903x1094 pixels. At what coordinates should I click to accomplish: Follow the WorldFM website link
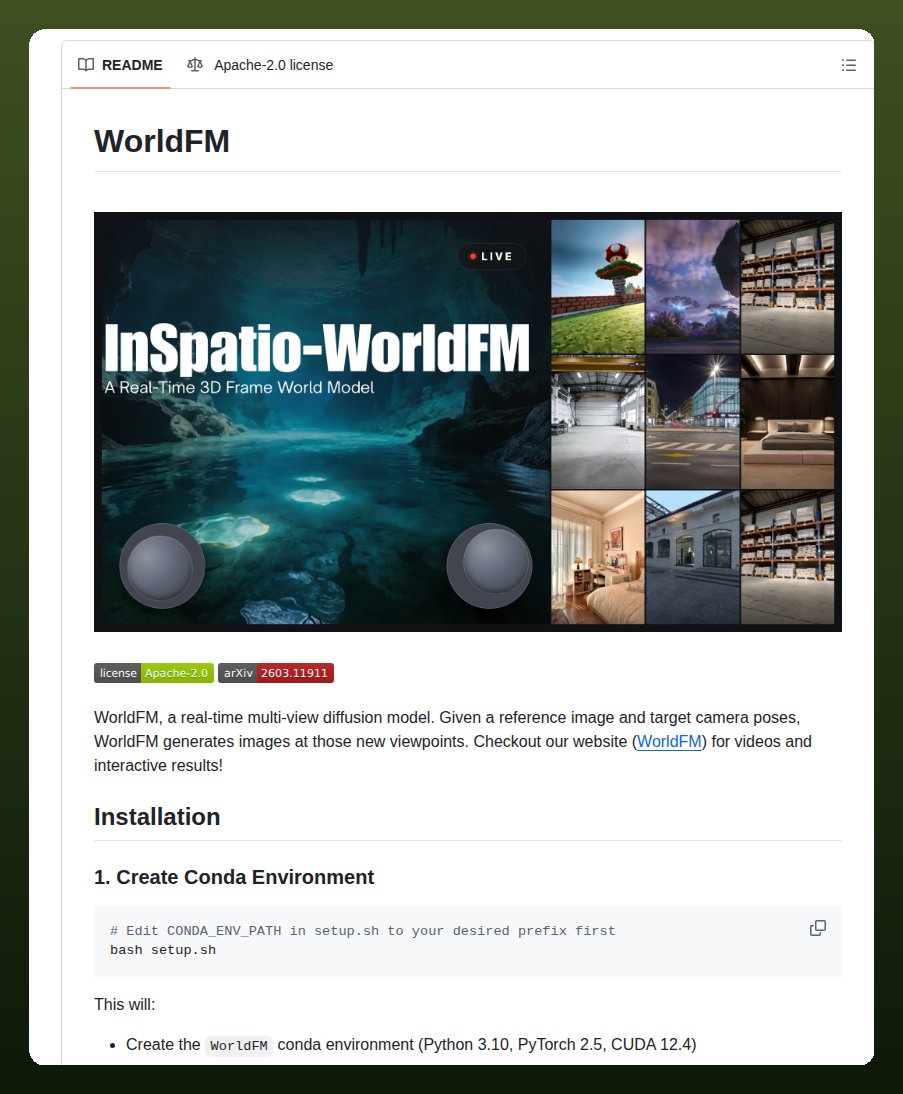click(669, 741)
